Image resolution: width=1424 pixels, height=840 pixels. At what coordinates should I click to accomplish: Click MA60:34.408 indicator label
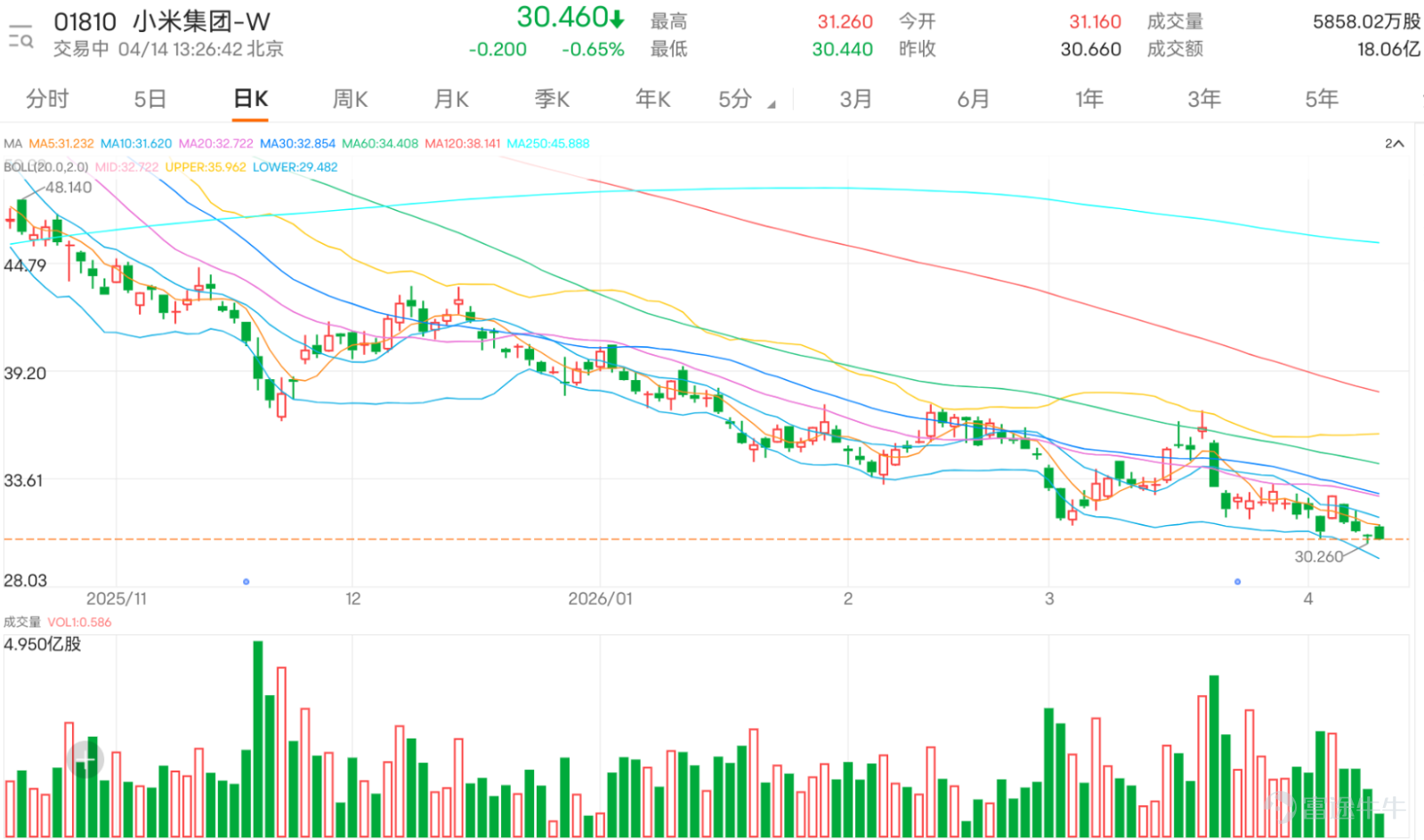[x=380, y=143]
